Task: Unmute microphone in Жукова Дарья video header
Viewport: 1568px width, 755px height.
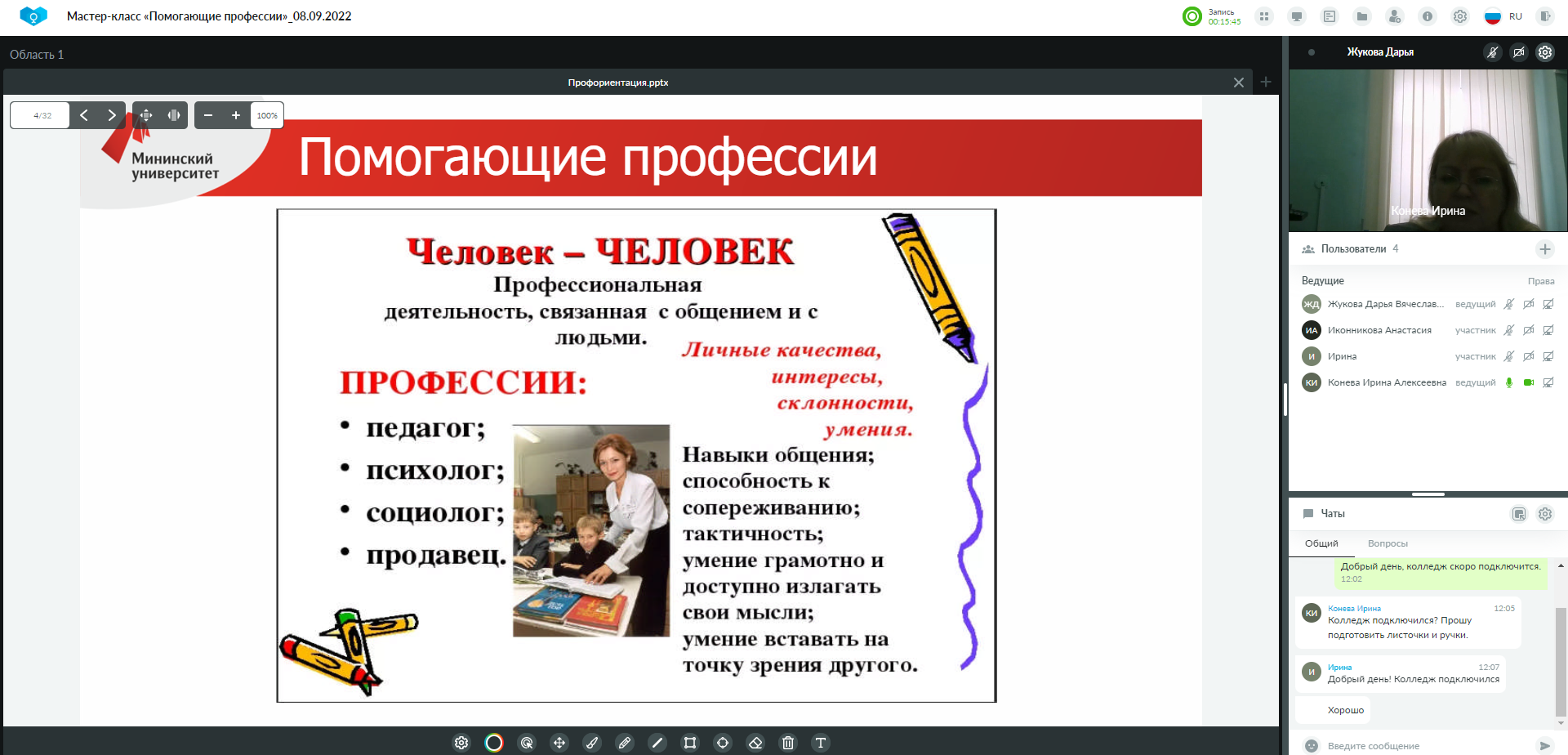Action: coord(1493,52)
